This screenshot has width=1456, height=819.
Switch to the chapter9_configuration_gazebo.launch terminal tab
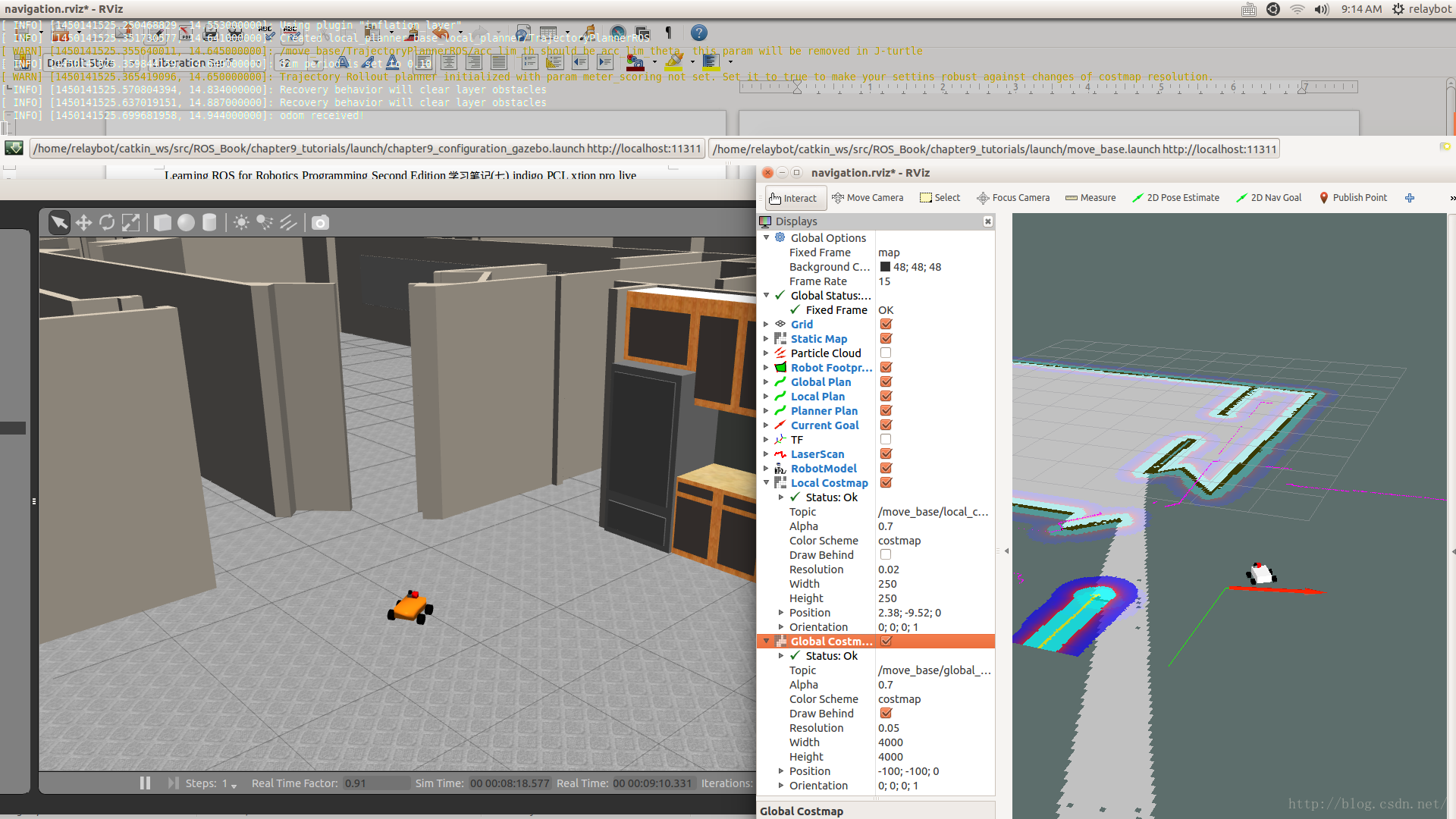(x=367, y=149)
